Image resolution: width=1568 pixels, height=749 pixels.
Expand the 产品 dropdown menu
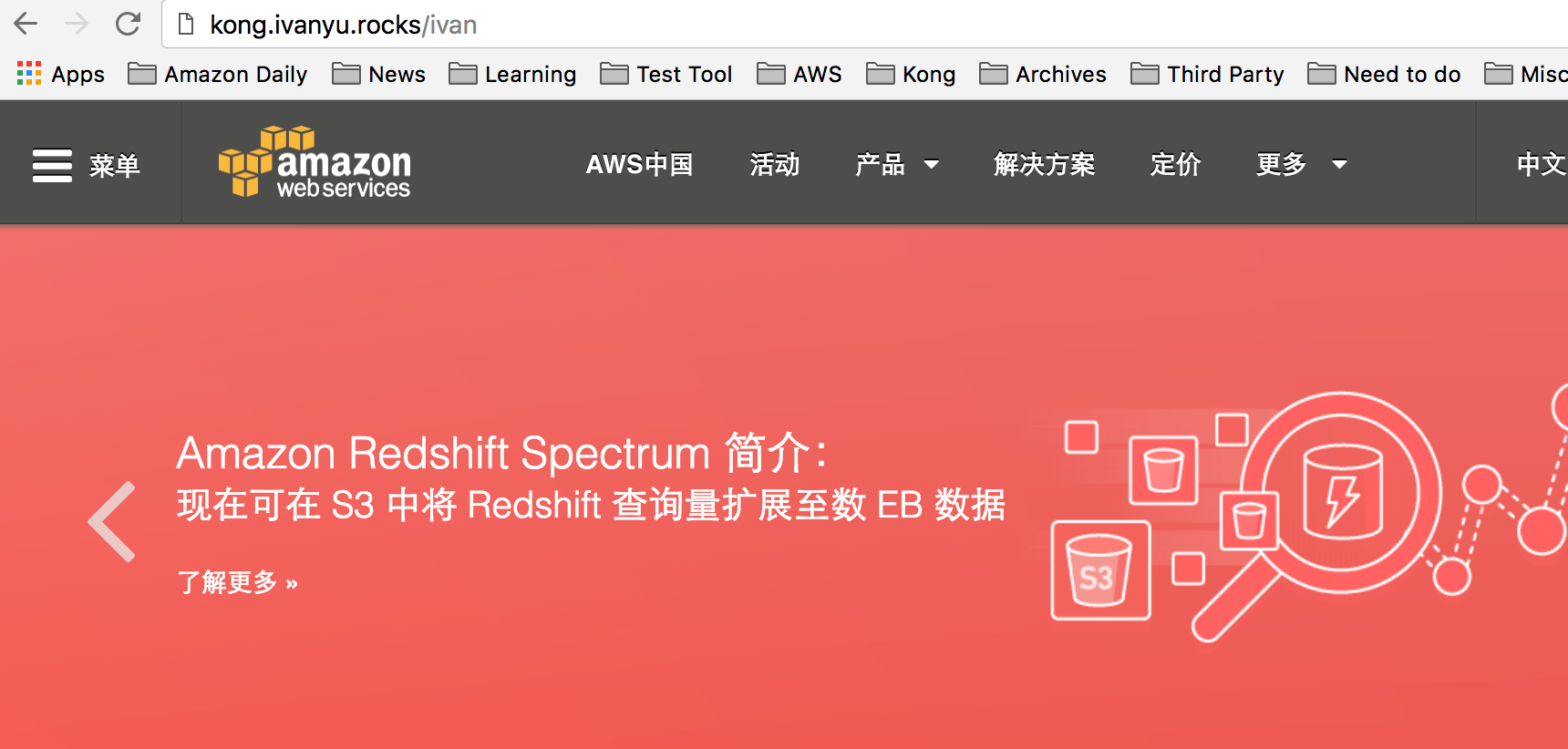pyautogui.click(x=897, y=164)
